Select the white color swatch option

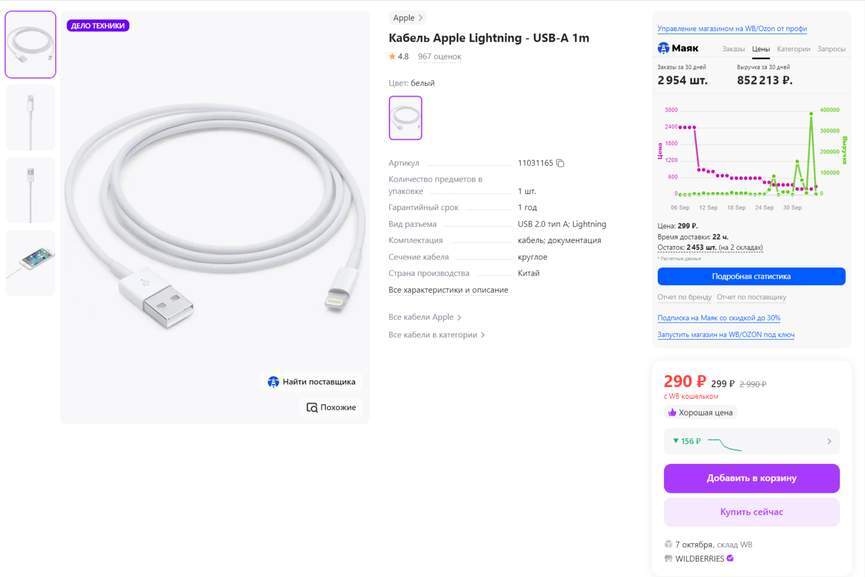coord(405,118)
